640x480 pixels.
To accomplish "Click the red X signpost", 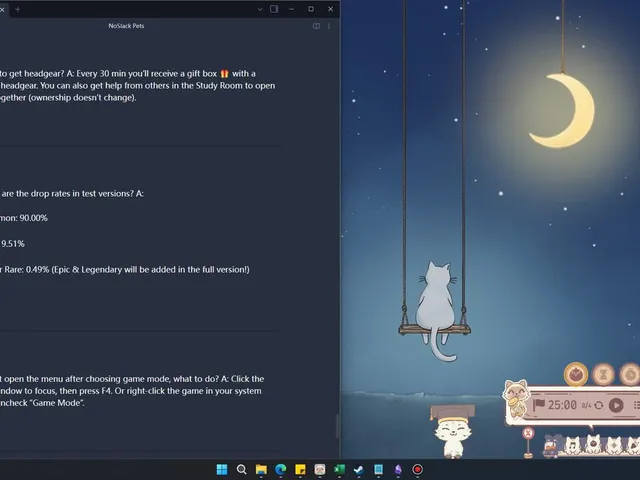I will click(x=528, y=442).
